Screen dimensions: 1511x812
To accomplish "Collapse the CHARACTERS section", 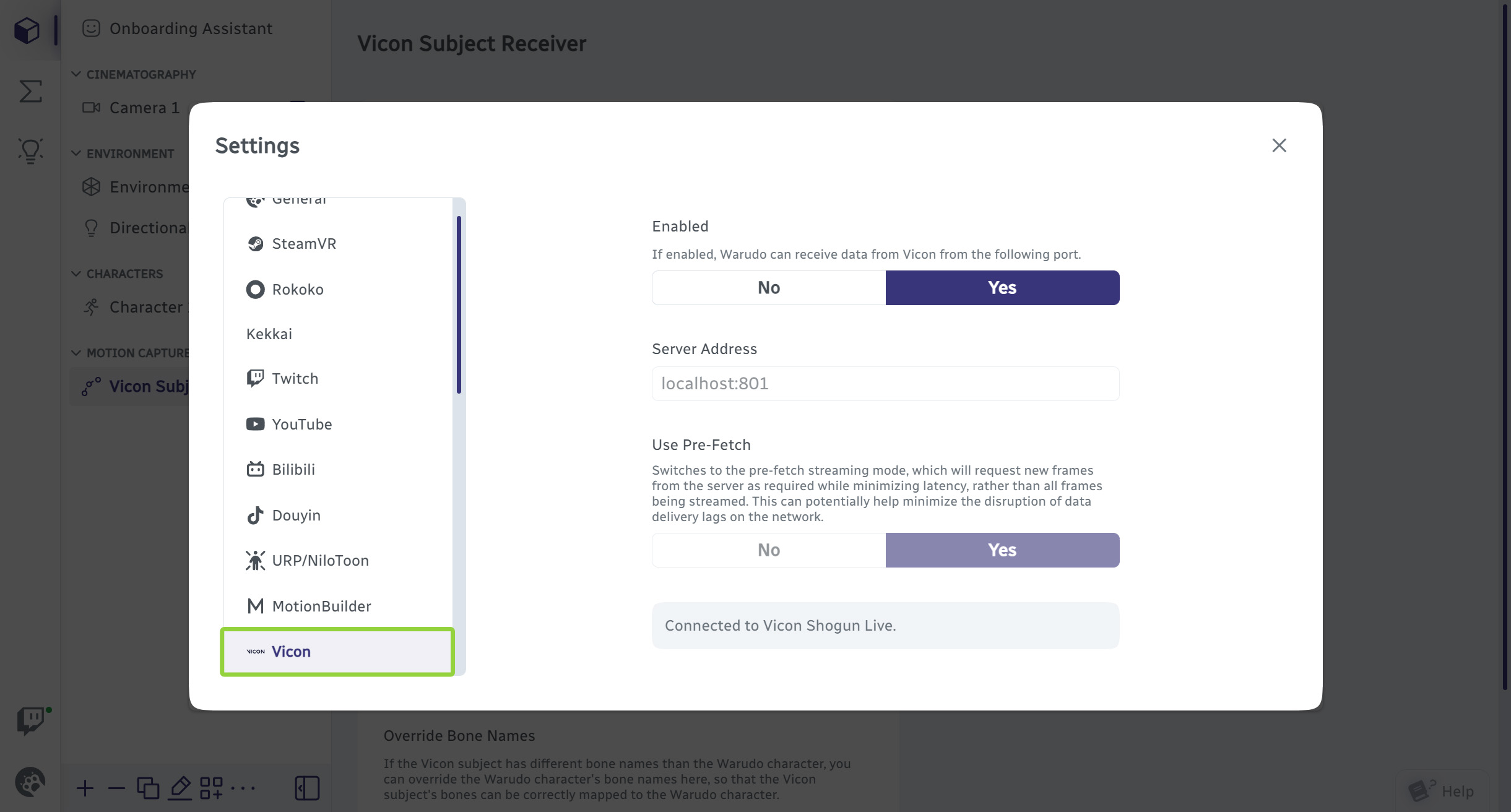I will pyautogui.click(x=76, y=274).
